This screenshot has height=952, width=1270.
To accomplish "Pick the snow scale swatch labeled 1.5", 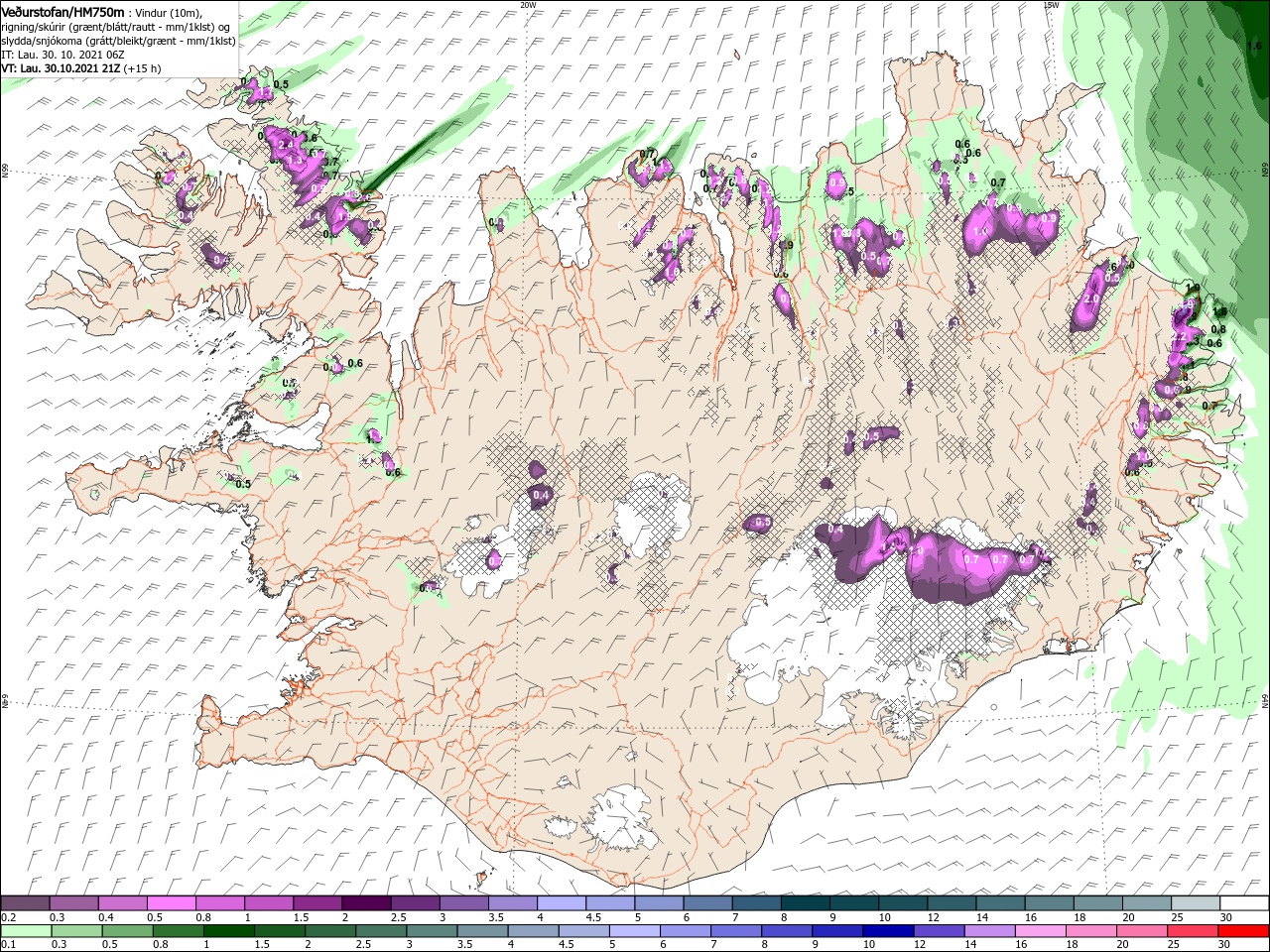I will (317, 903).
